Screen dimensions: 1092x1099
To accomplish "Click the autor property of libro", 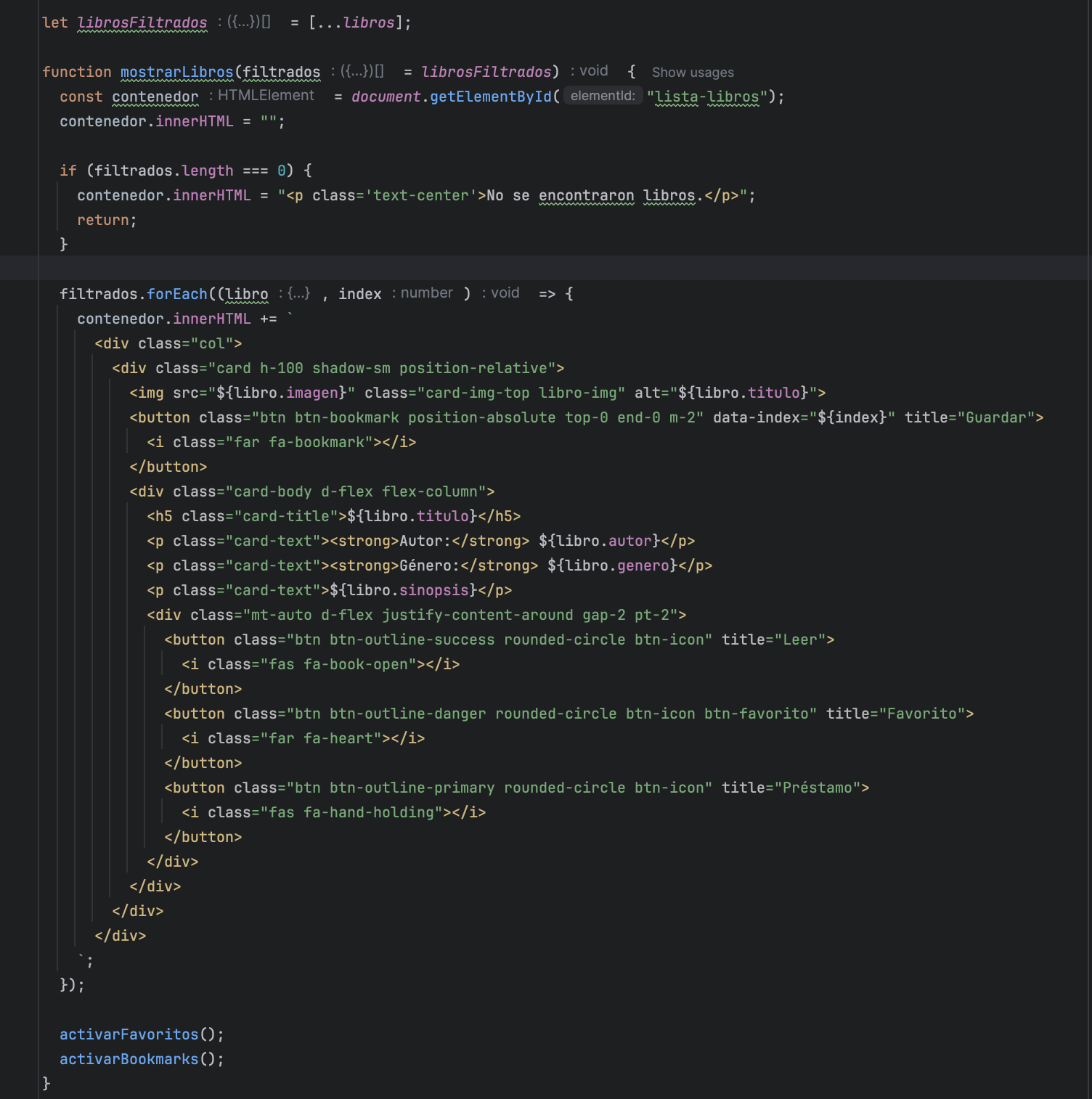I will (630, 541).
